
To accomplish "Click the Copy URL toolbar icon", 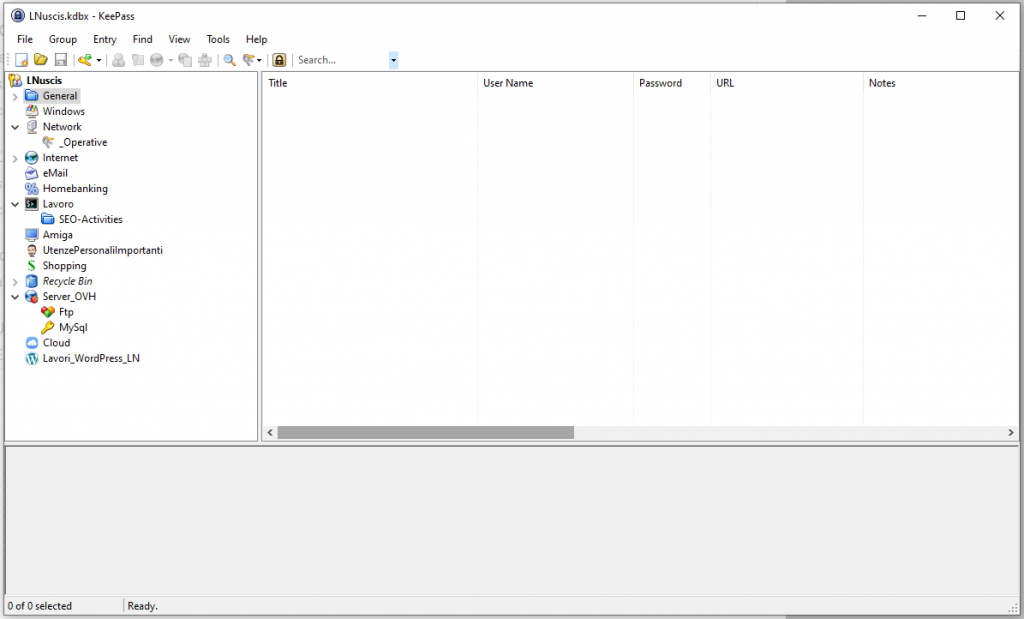I will pyautogui.click(x=185, y=60).
